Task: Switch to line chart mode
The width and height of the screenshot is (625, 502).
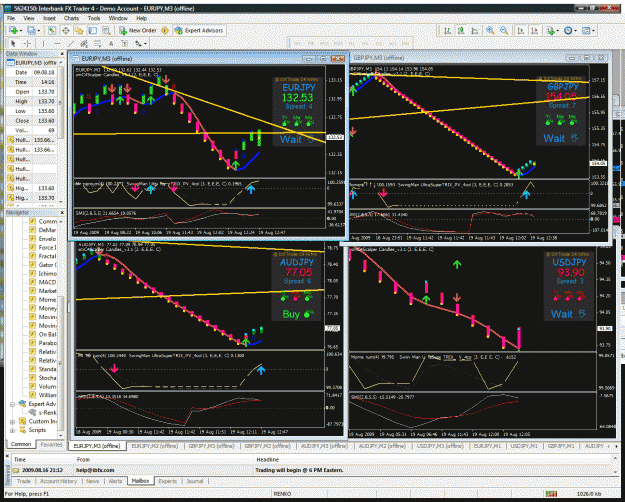Action: tap(475, 31)
